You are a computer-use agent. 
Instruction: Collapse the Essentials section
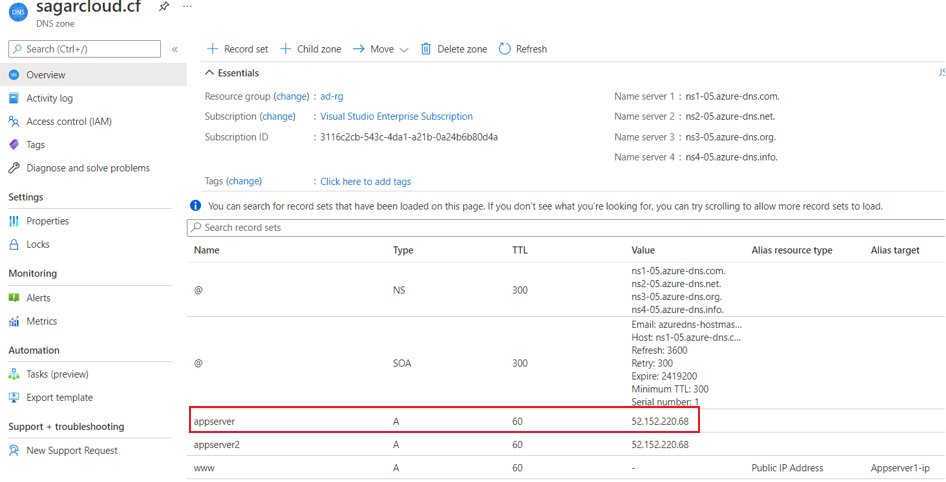(x=209, y=73)
